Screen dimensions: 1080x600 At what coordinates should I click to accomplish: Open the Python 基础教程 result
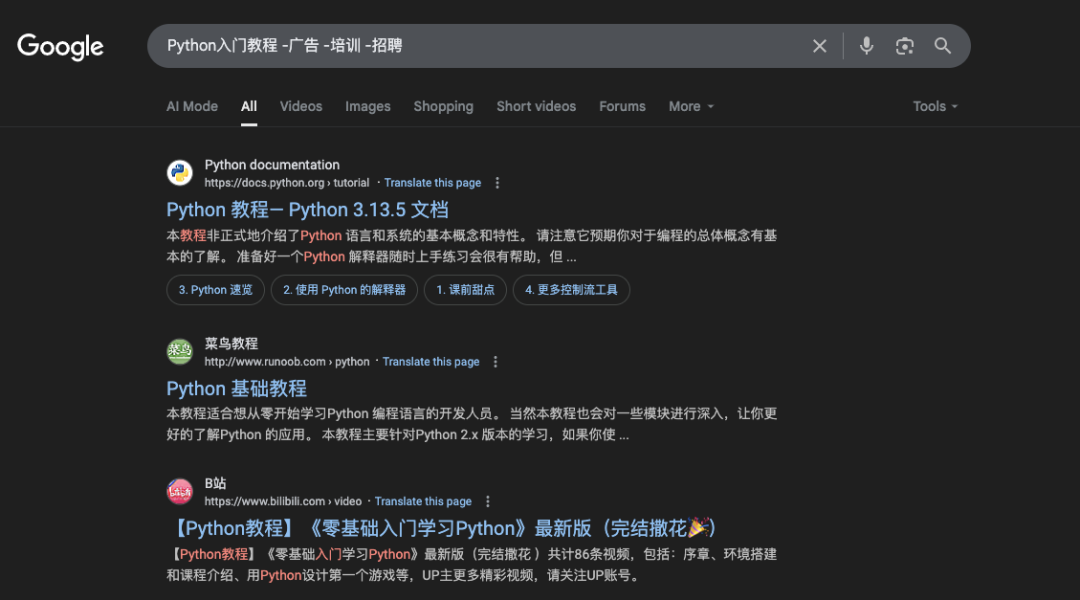(236, 389)
